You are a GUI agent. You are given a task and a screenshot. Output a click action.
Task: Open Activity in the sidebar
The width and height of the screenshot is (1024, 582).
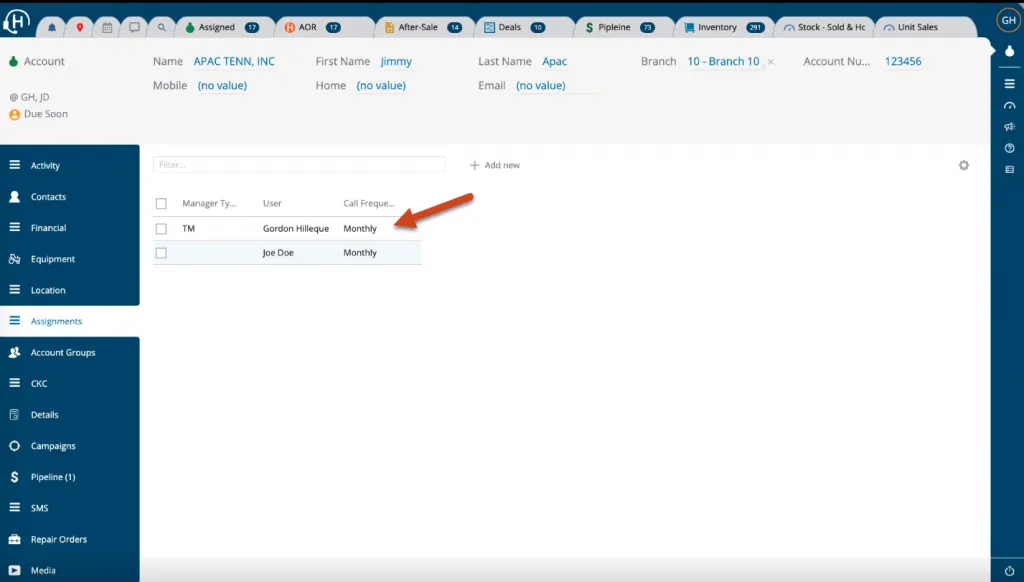coord(69,165)
